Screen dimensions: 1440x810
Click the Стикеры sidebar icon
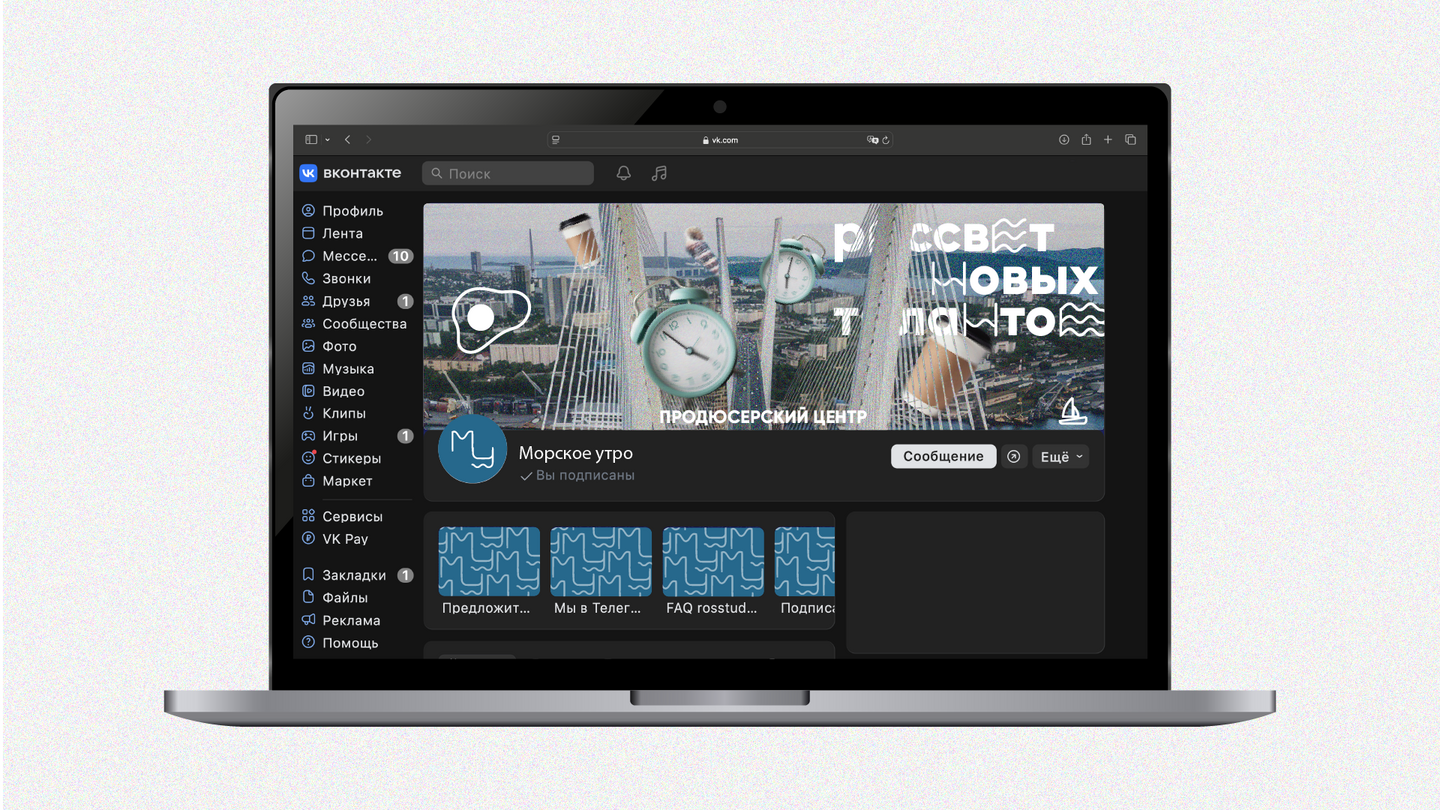click(x=308, y=458)
